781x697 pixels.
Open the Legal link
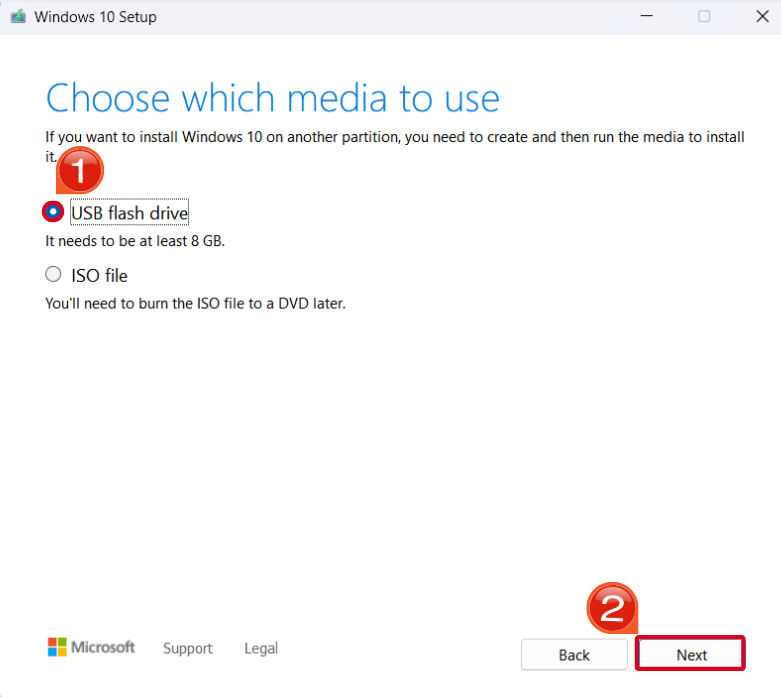tap(261, 648)
